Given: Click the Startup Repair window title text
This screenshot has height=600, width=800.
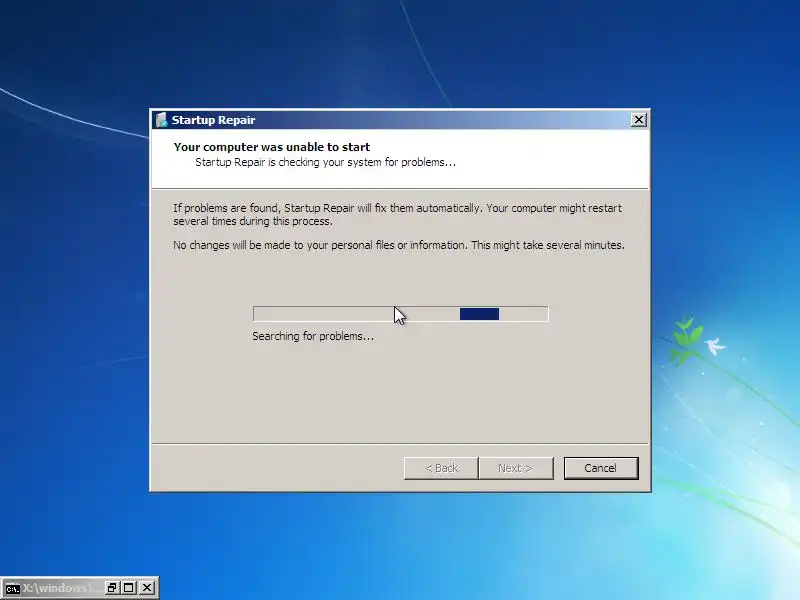Looking at the screenshot, I should pyautogui.click(x=213, y=120).
